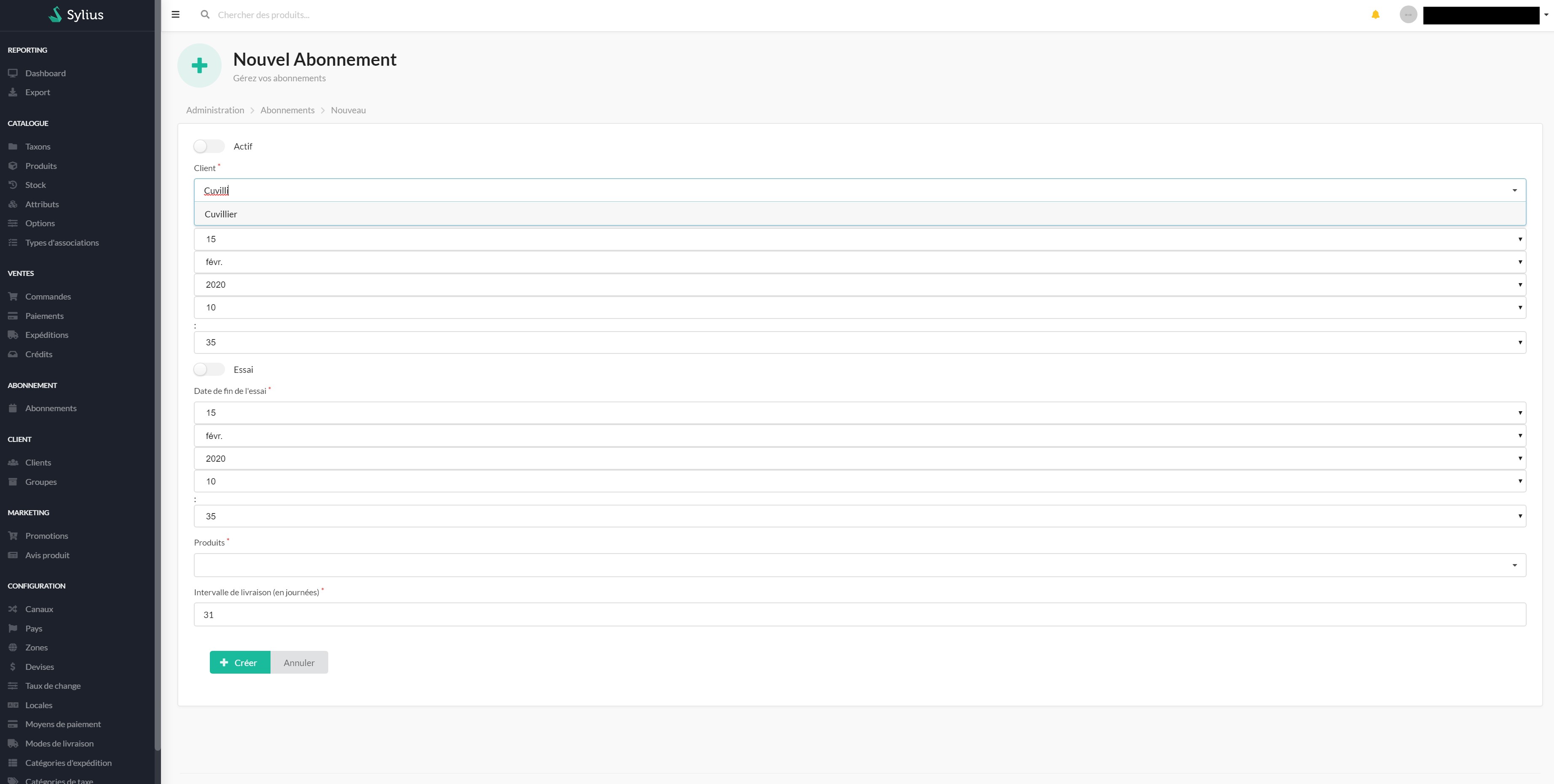Click the search magnifier icon
This screenshot has height=784, width=1554.
coord(204,14)
